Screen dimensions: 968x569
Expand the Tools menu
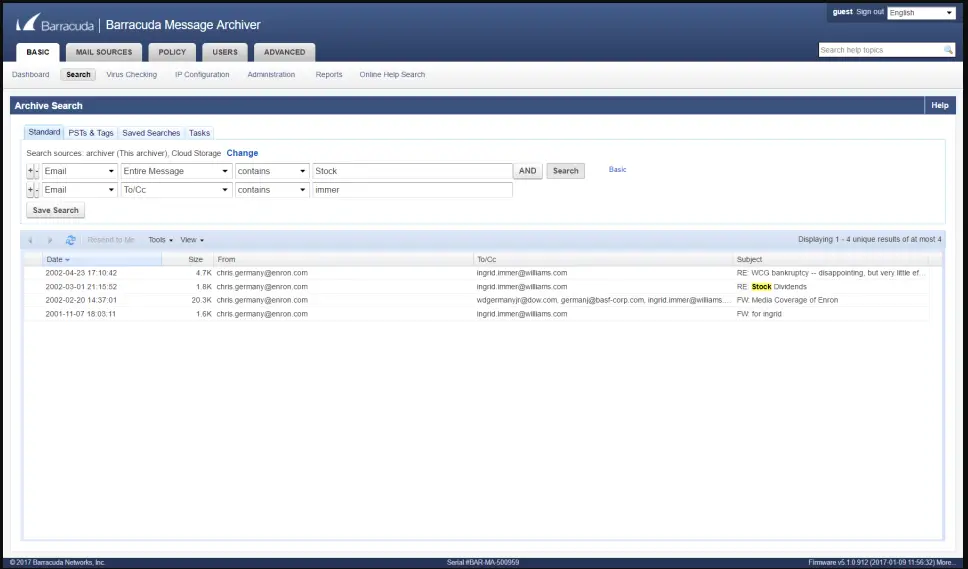pyautogui.click(x=160, y=240)
